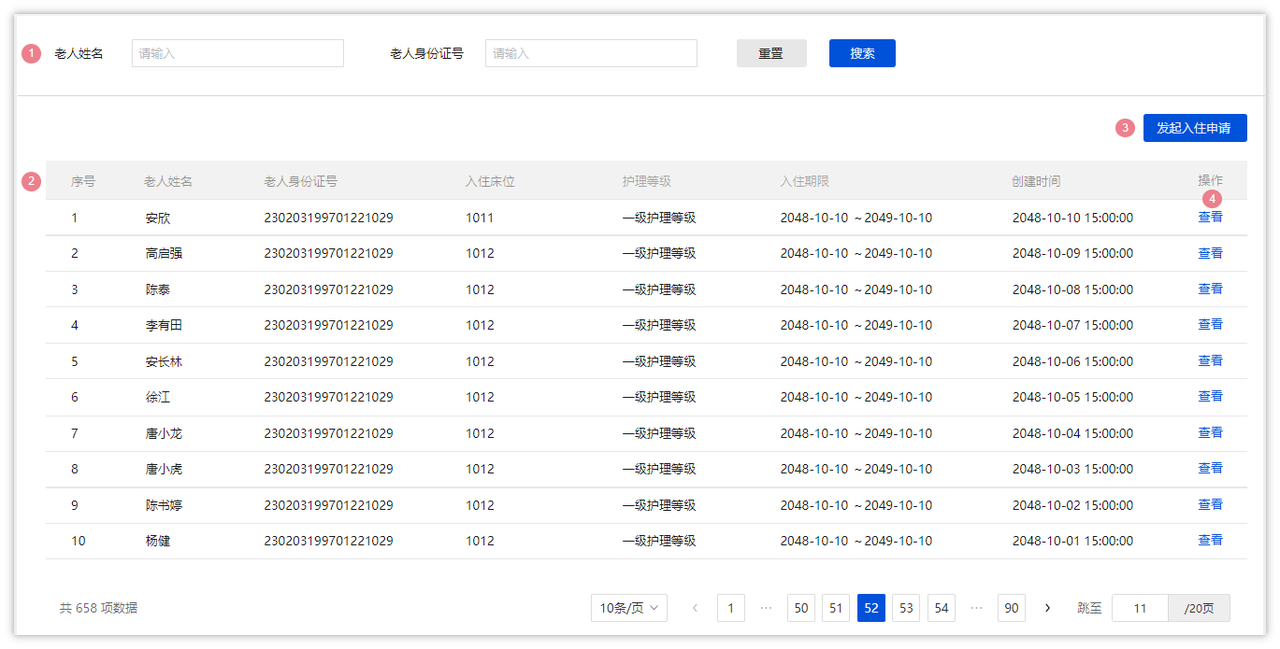View details of 徐江 via 查看
Screen dimensions: 1280x649
(x=1210, y=397)
